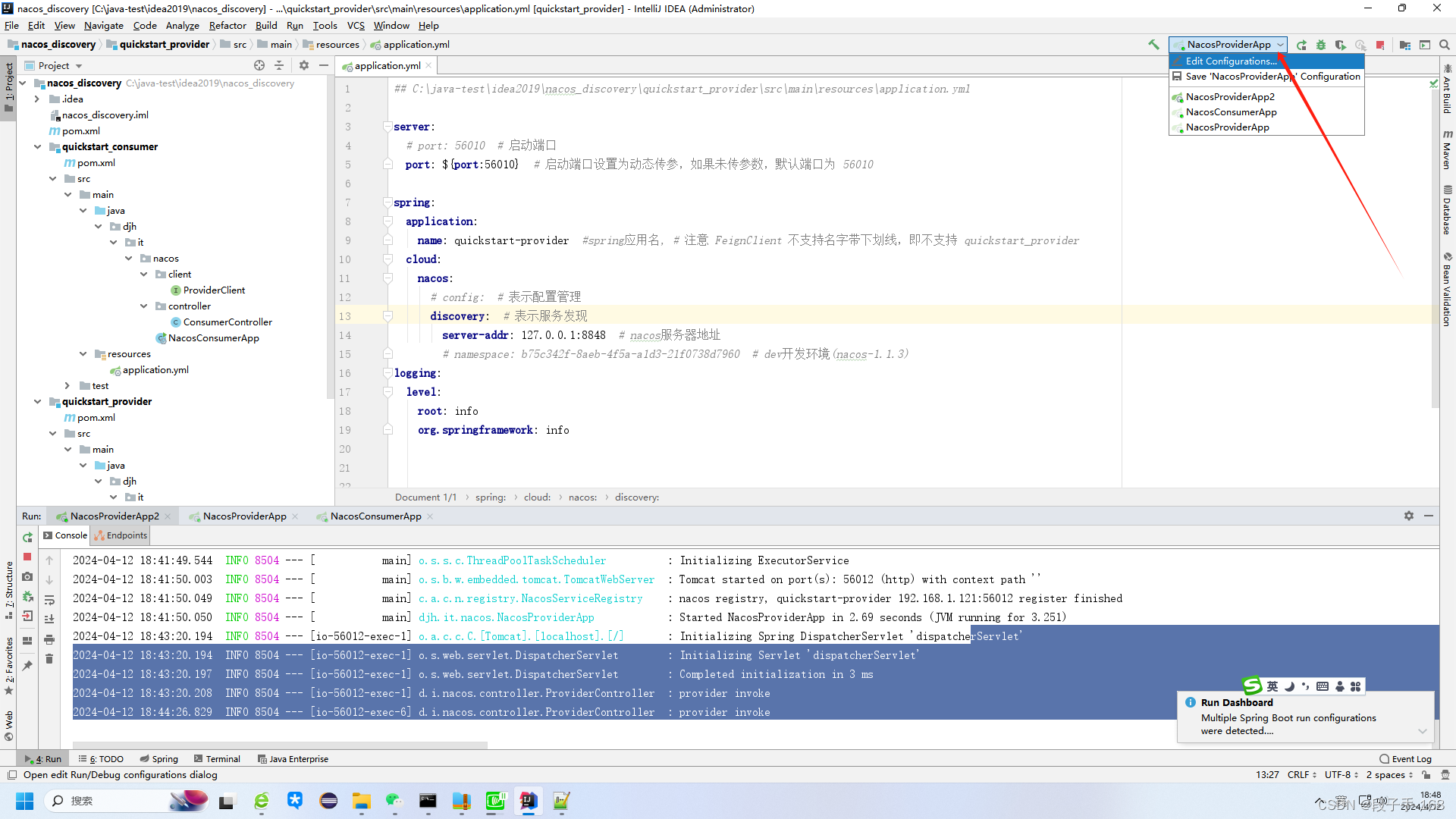Click the Restore Layout icon in Run panel
This screenshot has width=1456, height=819.
point(27,641)
